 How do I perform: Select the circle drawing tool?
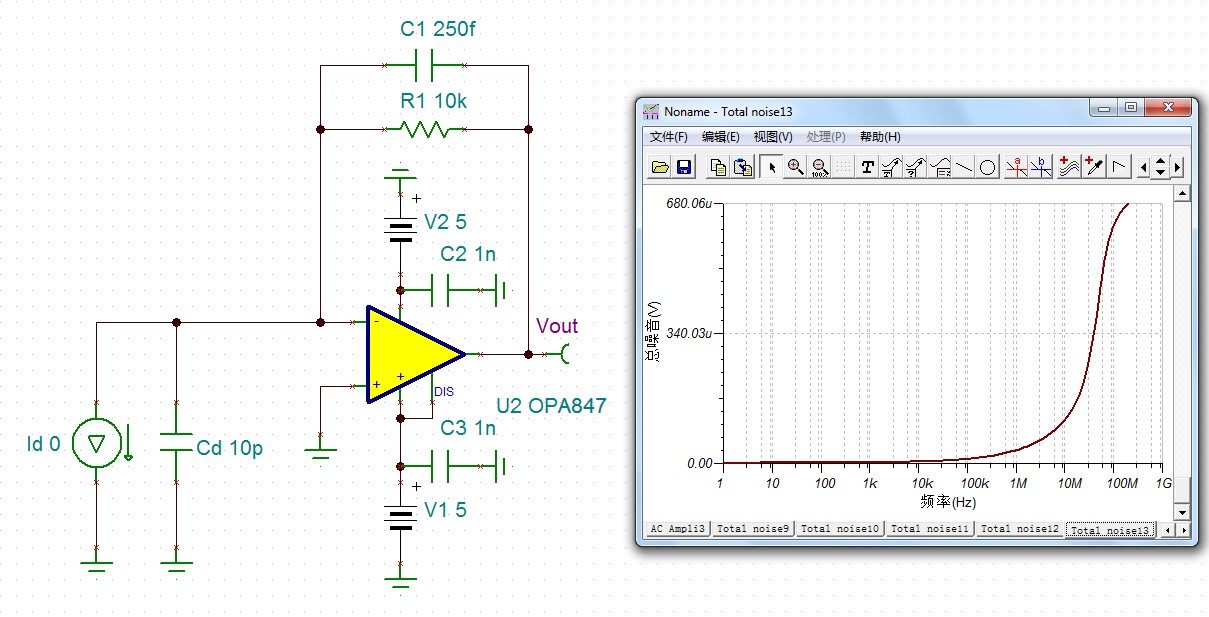click(x=988, y=168)
